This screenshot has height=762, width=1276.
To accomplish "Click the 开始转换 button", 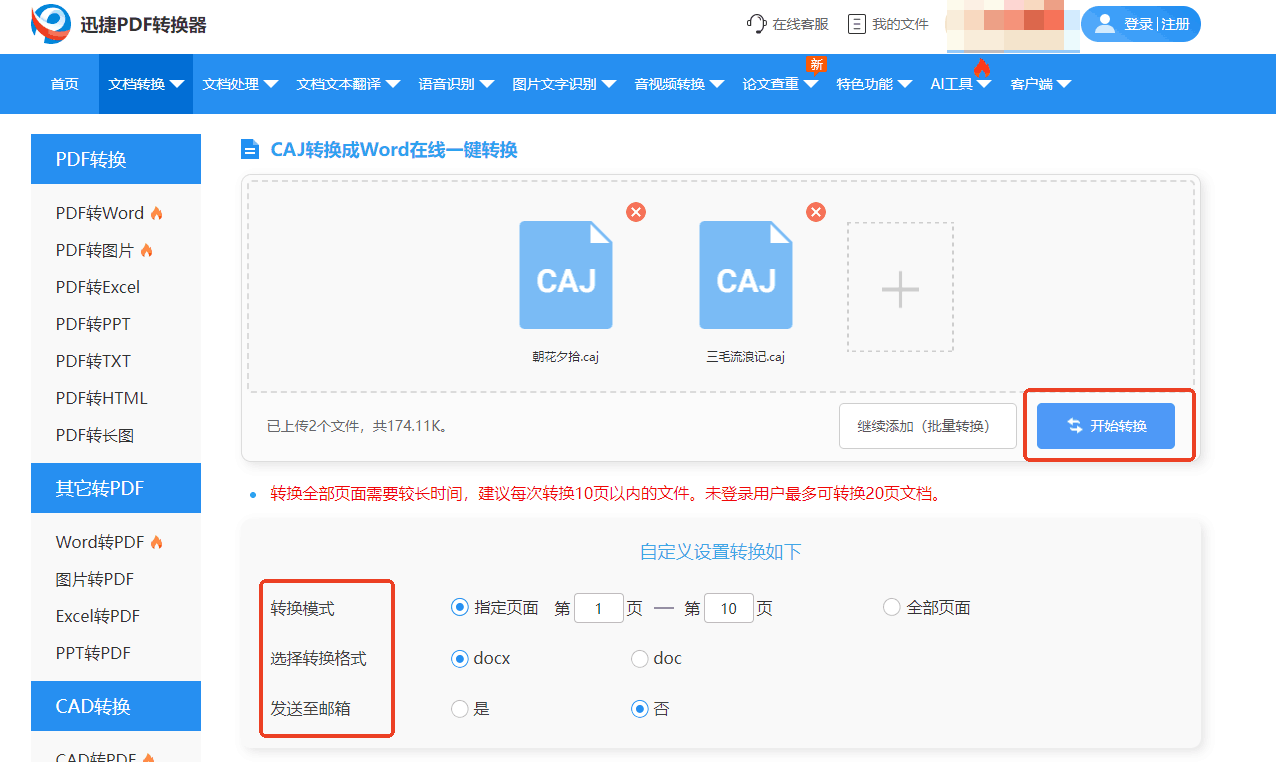I will pyautogui.click(x=1106, y=425).
